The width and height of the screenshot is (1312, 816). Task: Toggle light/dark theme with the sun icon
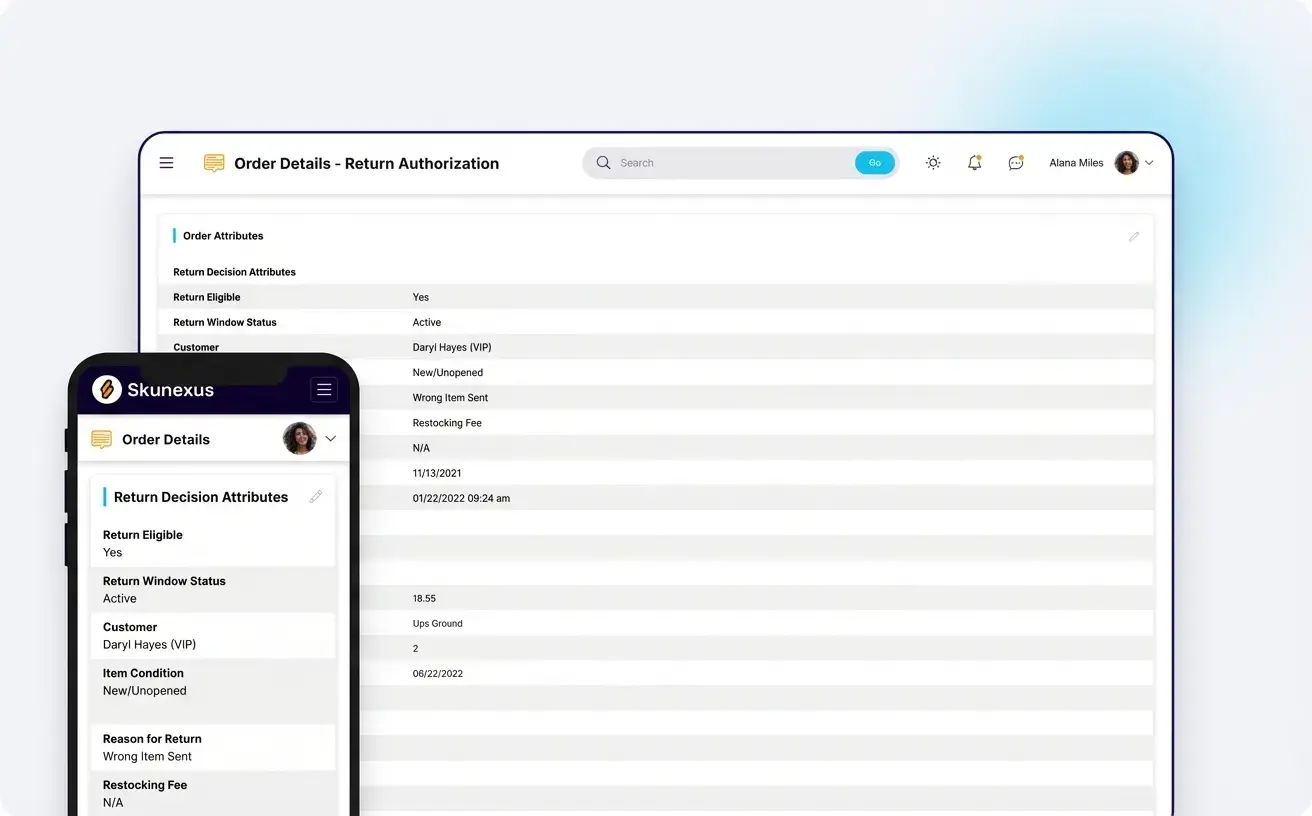point(932,162)
